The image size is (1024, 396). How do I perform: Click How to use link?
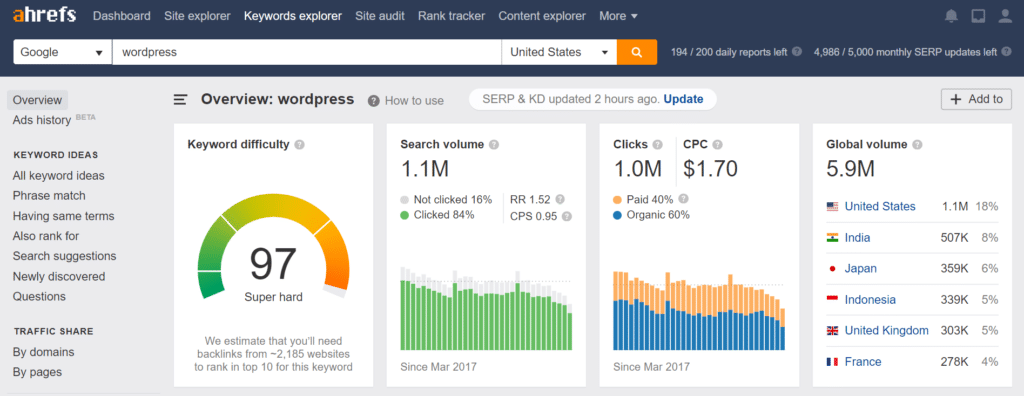tap(414, 101)
